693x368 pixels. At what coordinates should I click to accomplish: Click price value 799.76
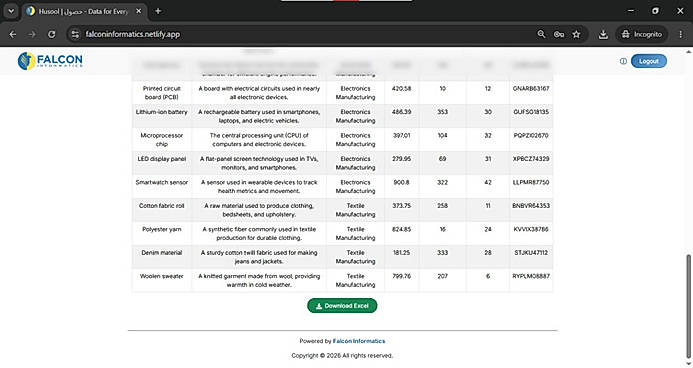(401, 276)
